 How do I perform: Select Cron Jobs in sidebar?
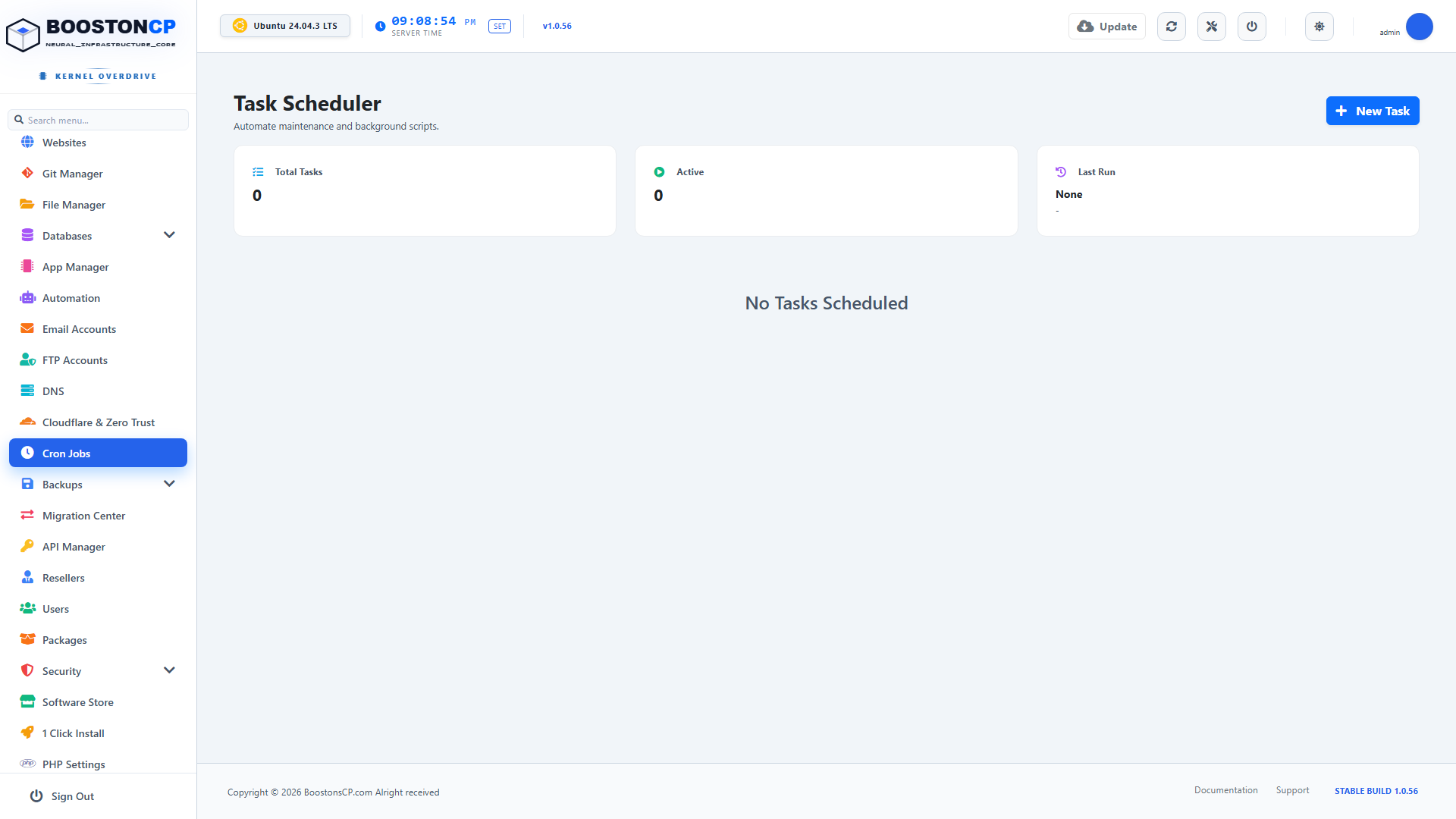[x=98, y=453]
